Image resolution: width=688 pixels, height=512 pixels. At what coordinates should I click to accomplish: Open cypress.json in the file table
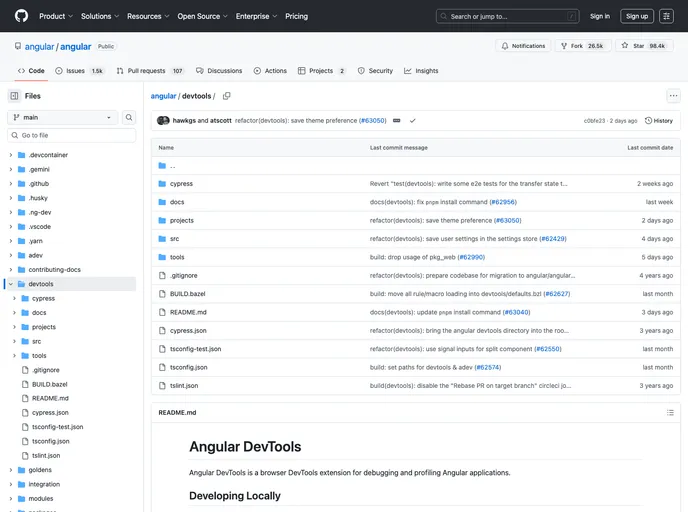coord(188,330)
